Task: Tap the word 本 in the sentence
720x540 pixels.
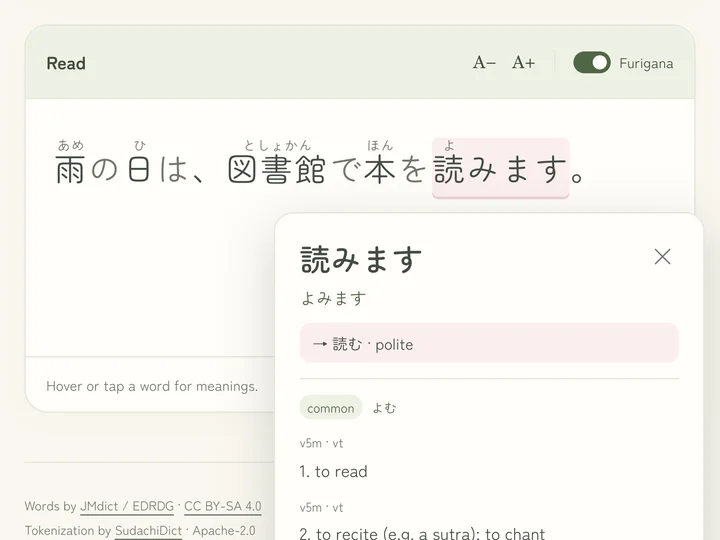Action: pyautogui.click(x=379, y=169)
